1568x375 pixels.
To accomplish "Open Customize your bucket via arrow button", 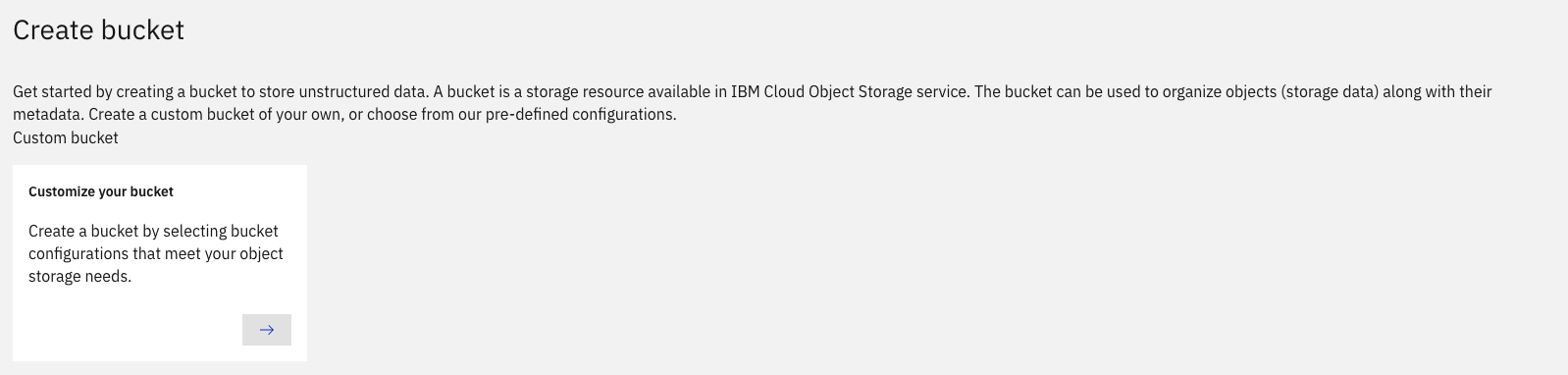I will coord(267,330).
